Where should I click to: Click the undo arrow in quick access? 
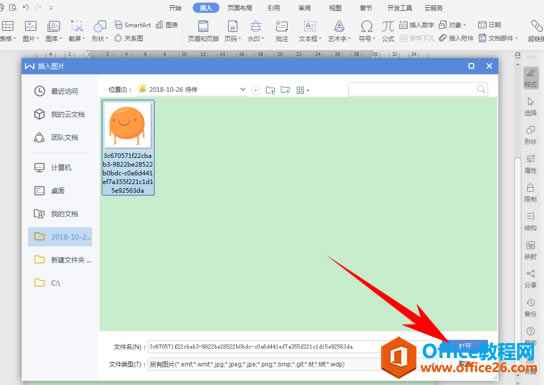click(26, 7)
